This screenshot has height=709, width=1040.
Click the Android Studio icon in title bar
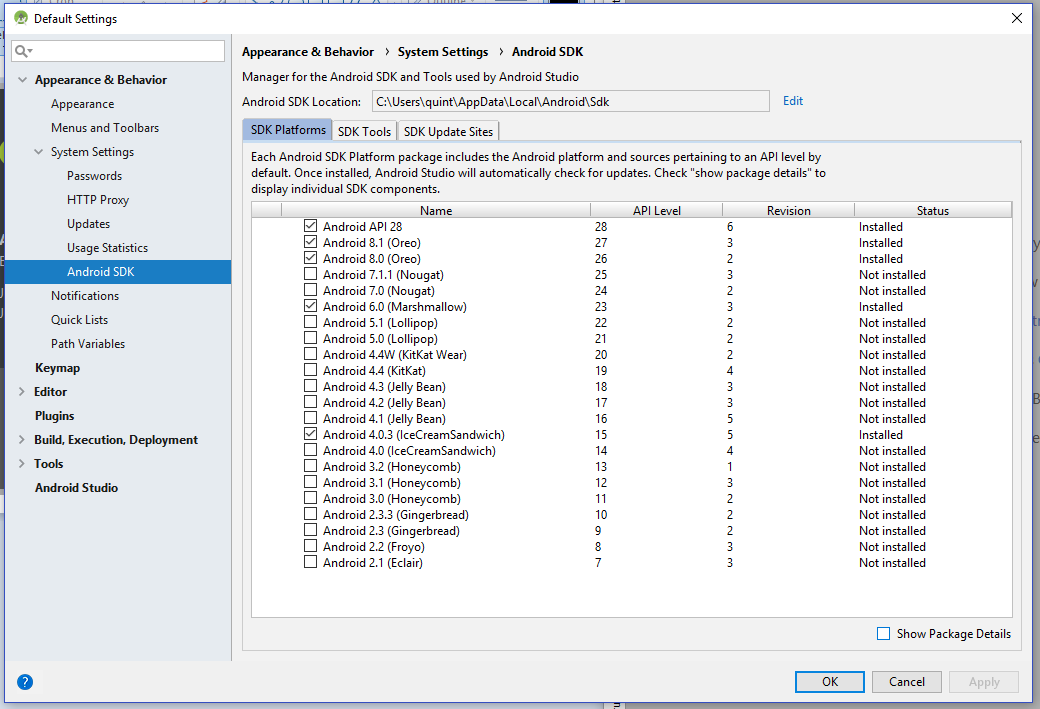[19, 18]
